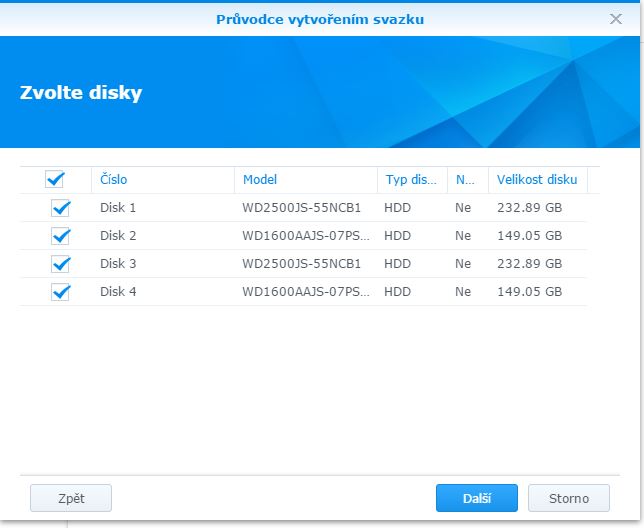
Task: Click the truncated N... column header
Action: pos(465,180)
